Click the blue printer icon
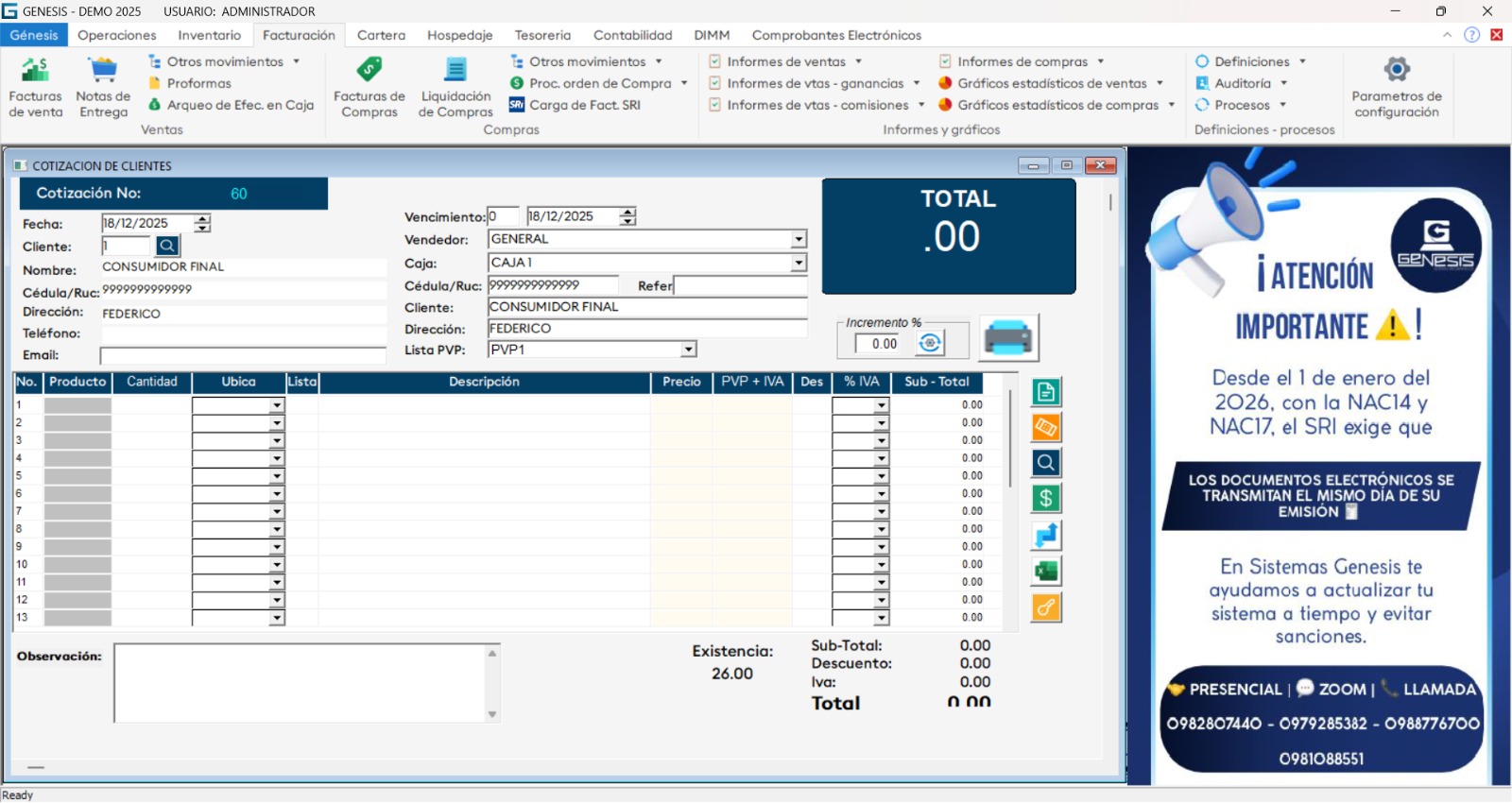This screenshot has height=803, width=1512. [1008, 337]
